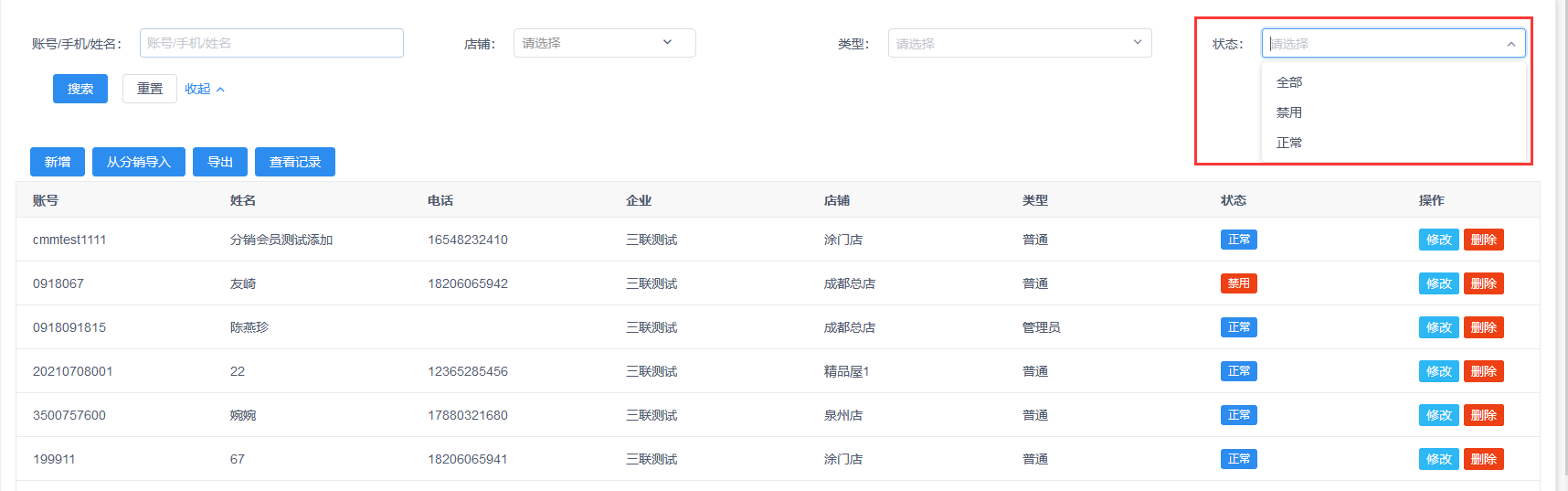Collapse the 状态 dropdown via its arrow
Image resolution: width=1568 pixels, height=491 pixels.
click(1510, 44)
